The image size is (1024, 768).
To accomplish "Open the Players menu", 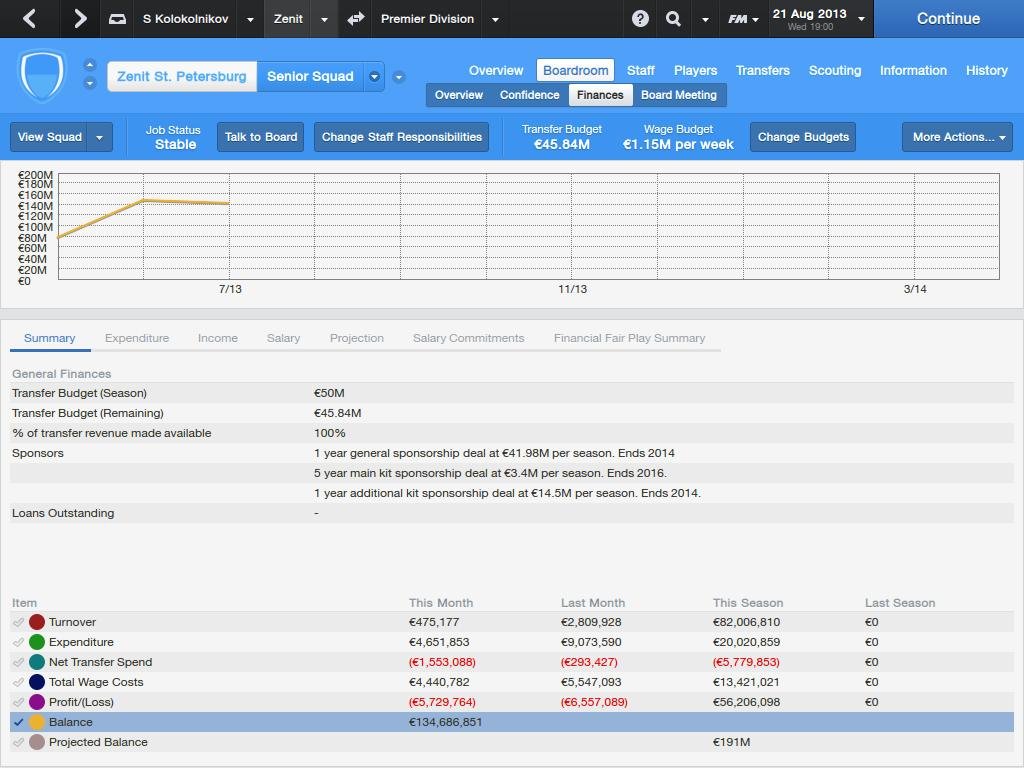I will [x=696, y=71].
